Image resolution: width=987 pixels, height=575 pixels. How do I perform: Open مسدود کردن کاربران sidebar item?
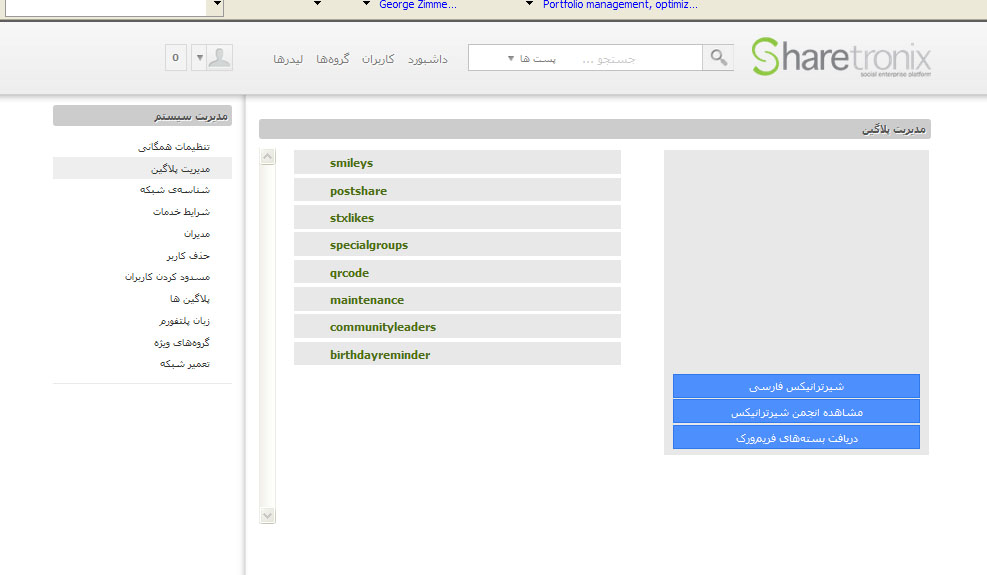point(167,277)
